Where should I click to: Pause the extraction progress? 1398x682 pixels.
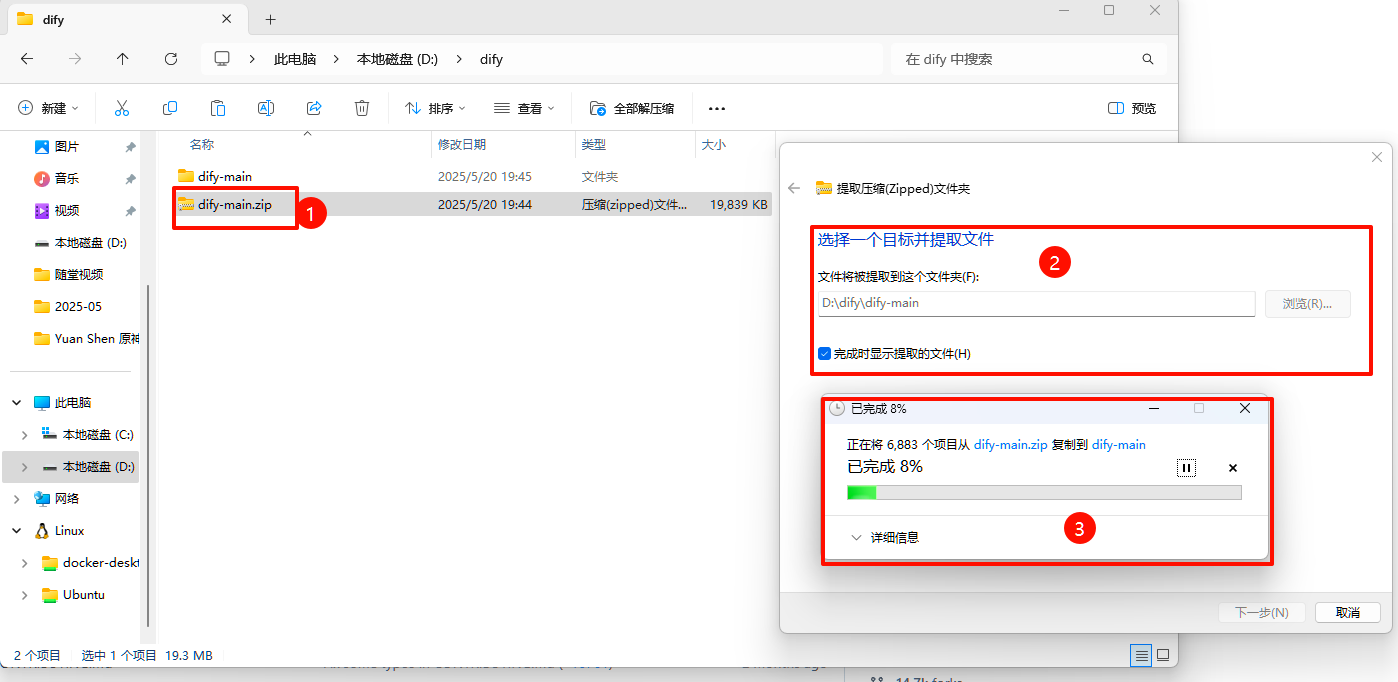(x=1186, y=468)
